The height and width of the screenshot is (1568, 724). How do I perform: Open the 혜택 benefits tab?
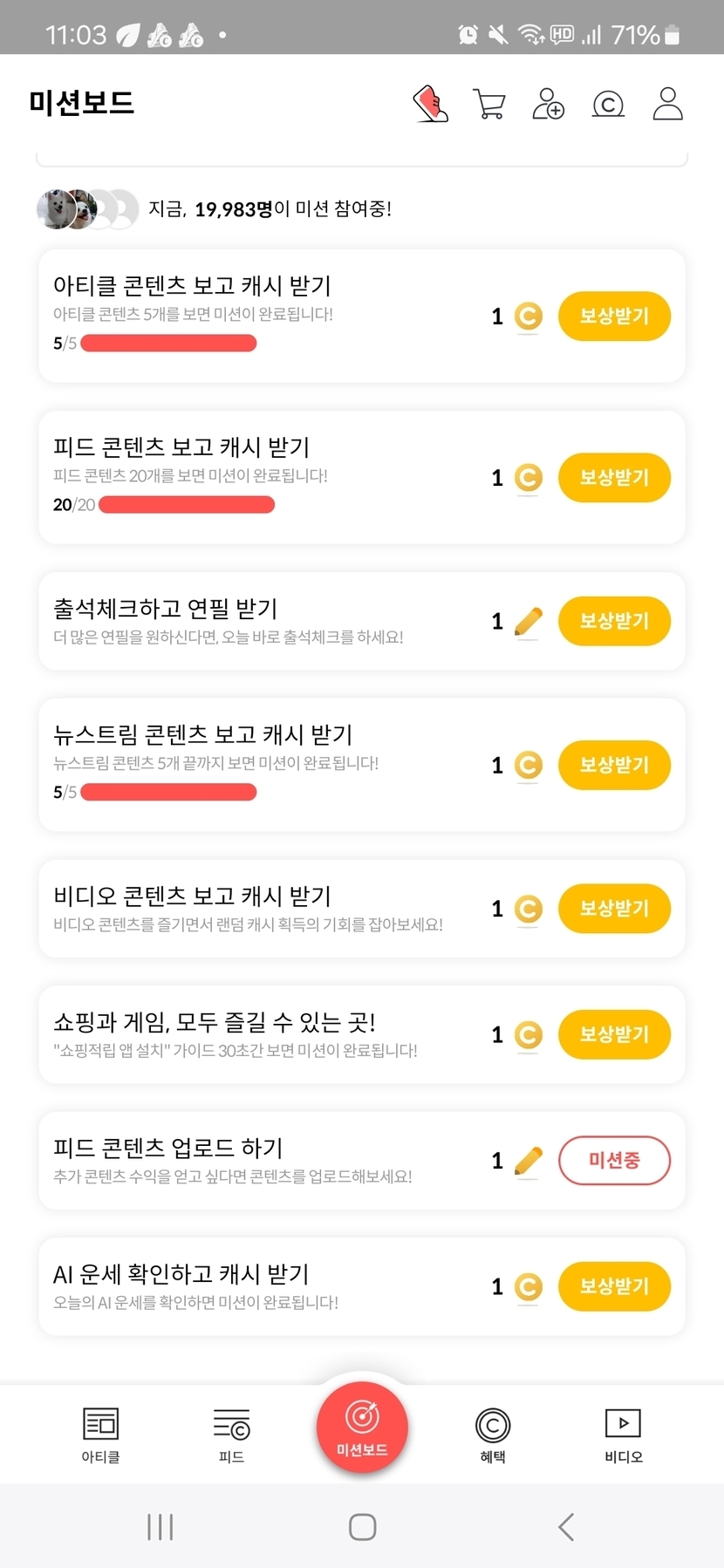pos(493,1435)
